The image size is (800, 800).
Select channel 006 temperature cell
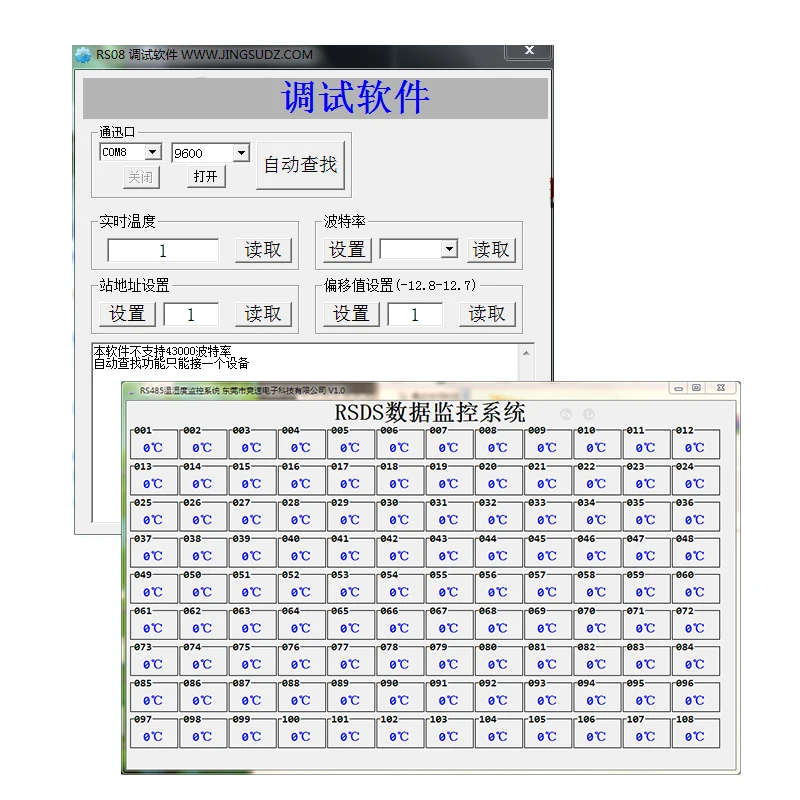pos(399,444)
